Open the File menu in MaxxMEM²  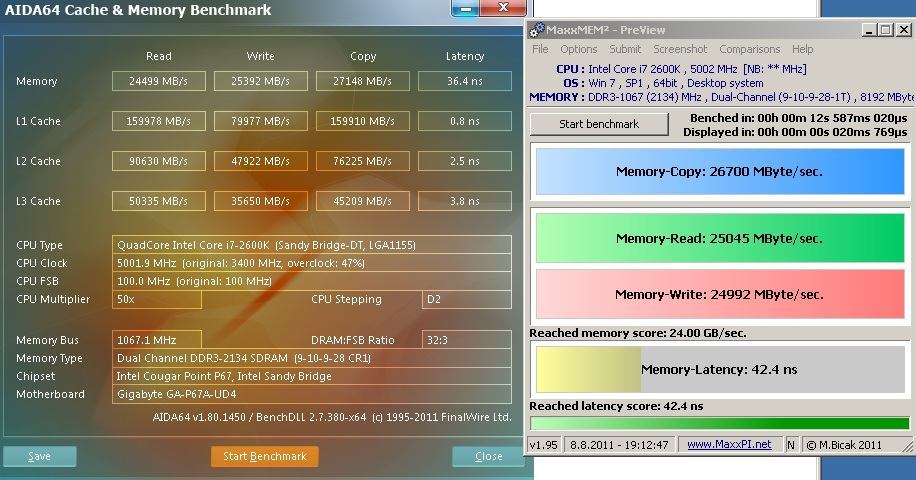540,49
